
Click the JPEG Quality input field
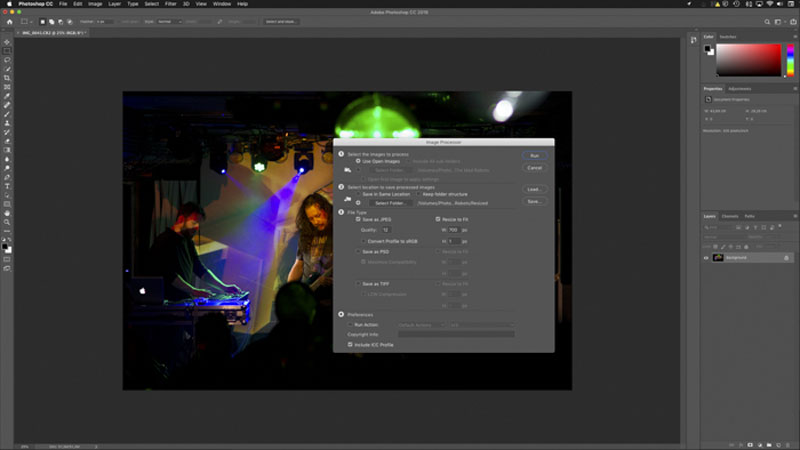386,230
